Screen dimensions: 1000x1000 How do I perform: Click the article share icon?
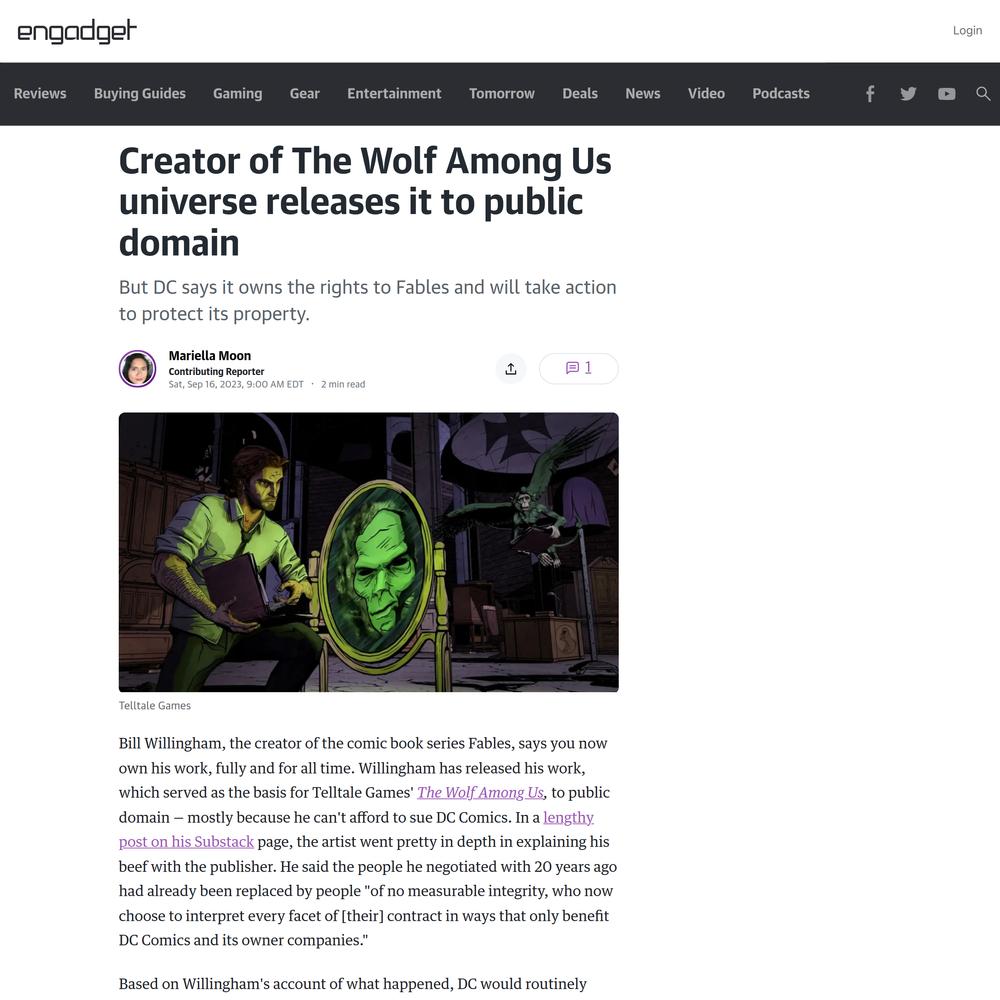511,369
